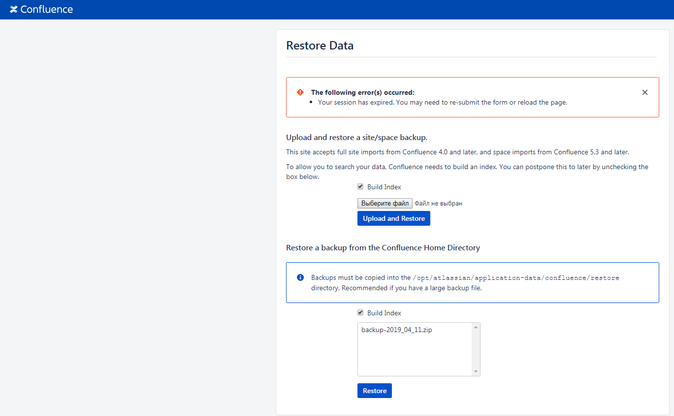Click the backup list scrollbar up arrow
674x416 pixels.
point(475,327)
